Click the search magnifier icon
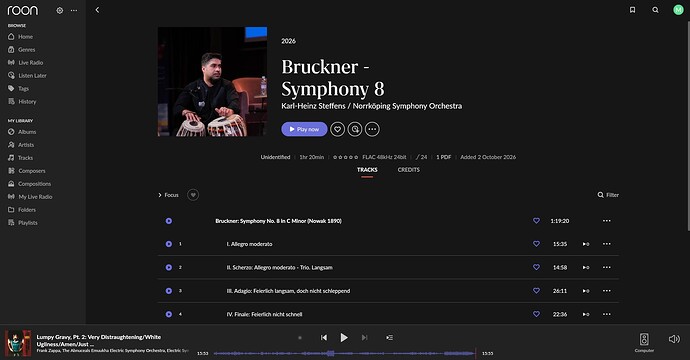The height and width of the screenshot is (360, 690). point(655,10)
